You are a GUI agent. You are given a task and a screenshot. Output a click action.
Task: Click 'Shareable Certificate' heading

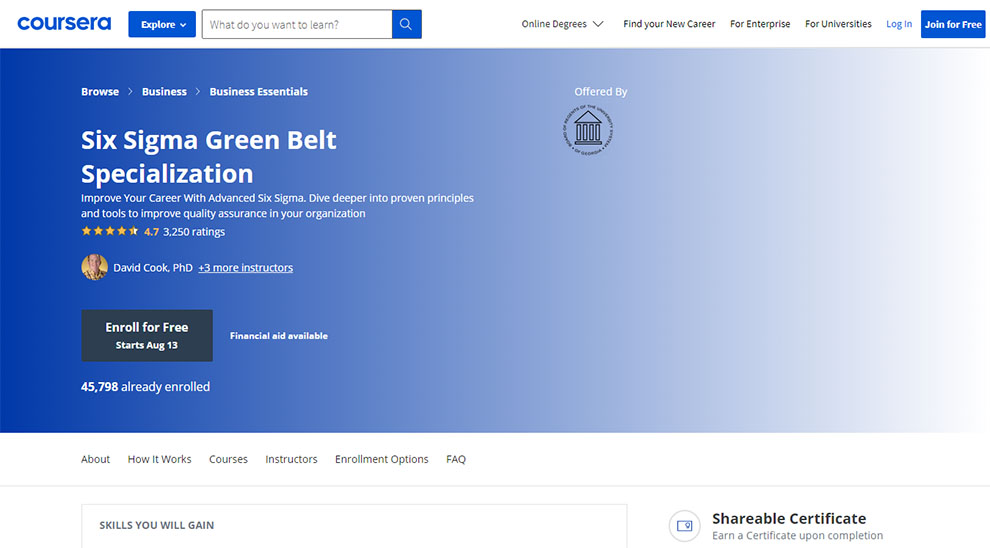789,518
